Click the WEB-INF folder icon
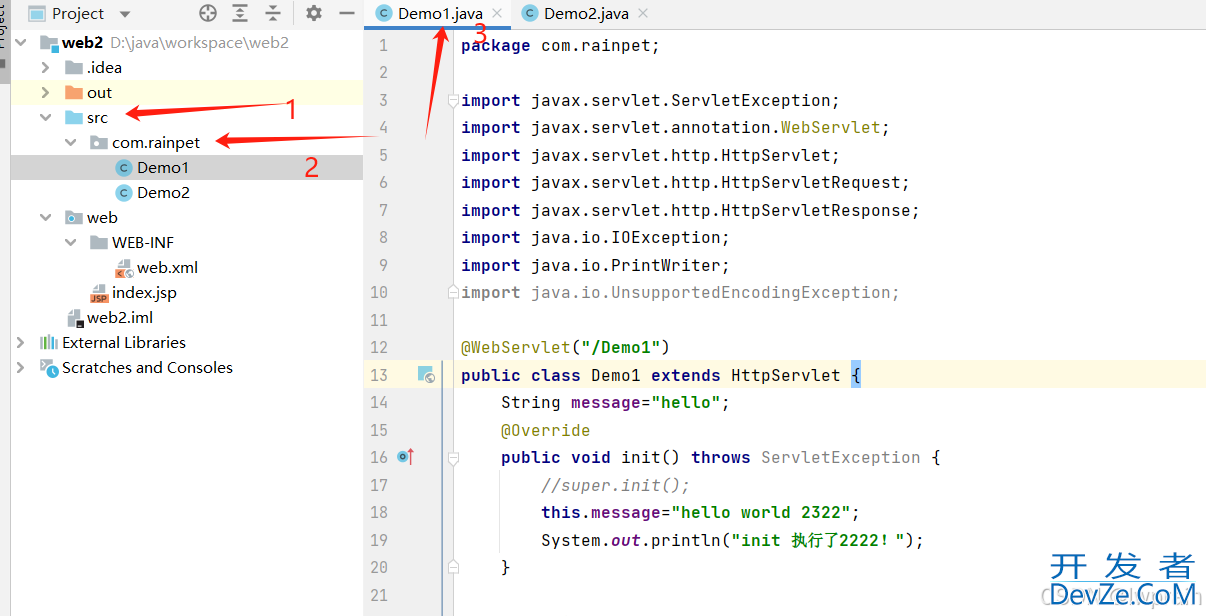The height and width of the screenshot is (616, 1206). pyautogui.click(x=99, y=243)
